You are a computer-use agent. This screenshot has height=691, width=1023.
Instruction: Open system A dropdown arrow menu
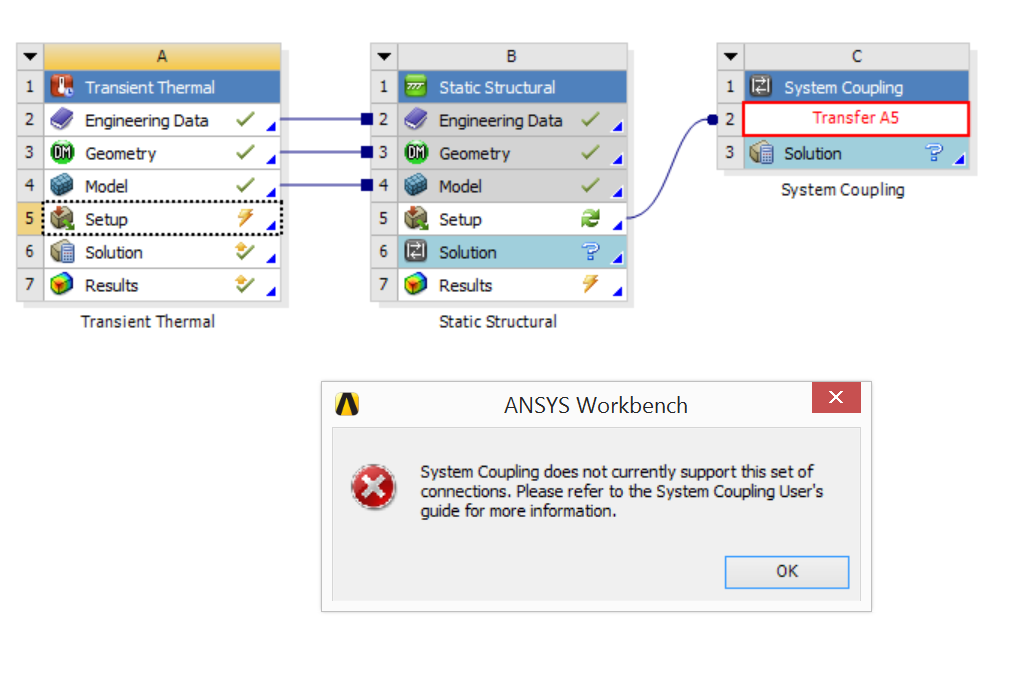(30, 57)
